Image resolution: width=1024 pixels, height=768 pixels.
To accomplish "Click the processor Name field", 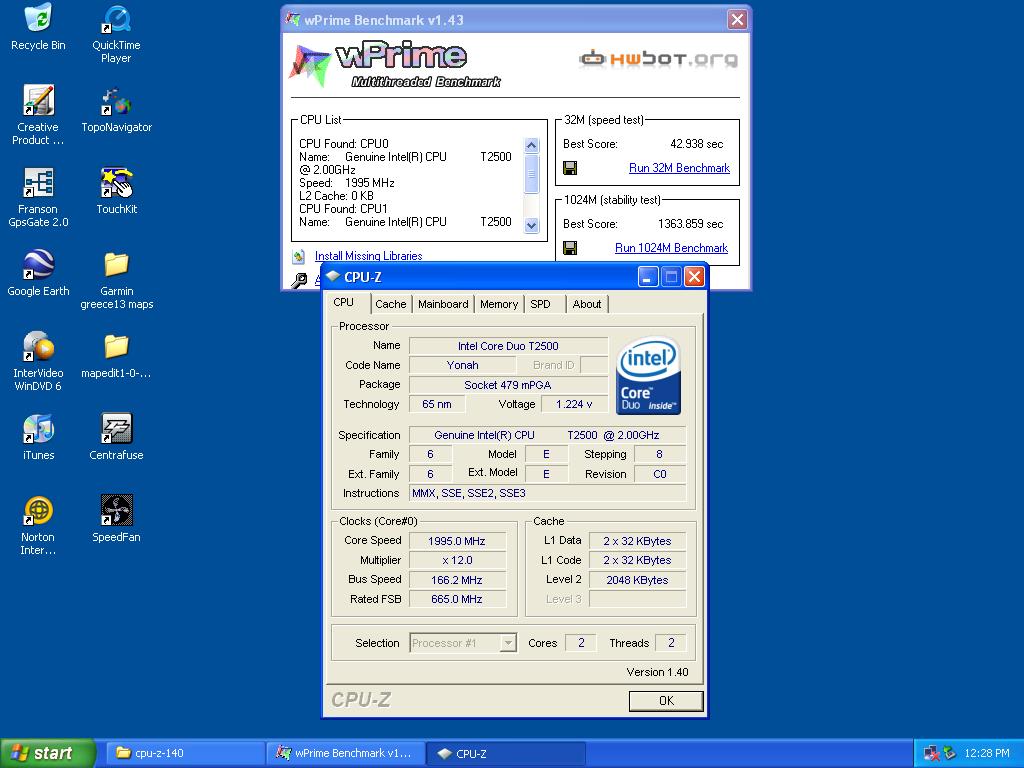I will click(x=508, y=346).
